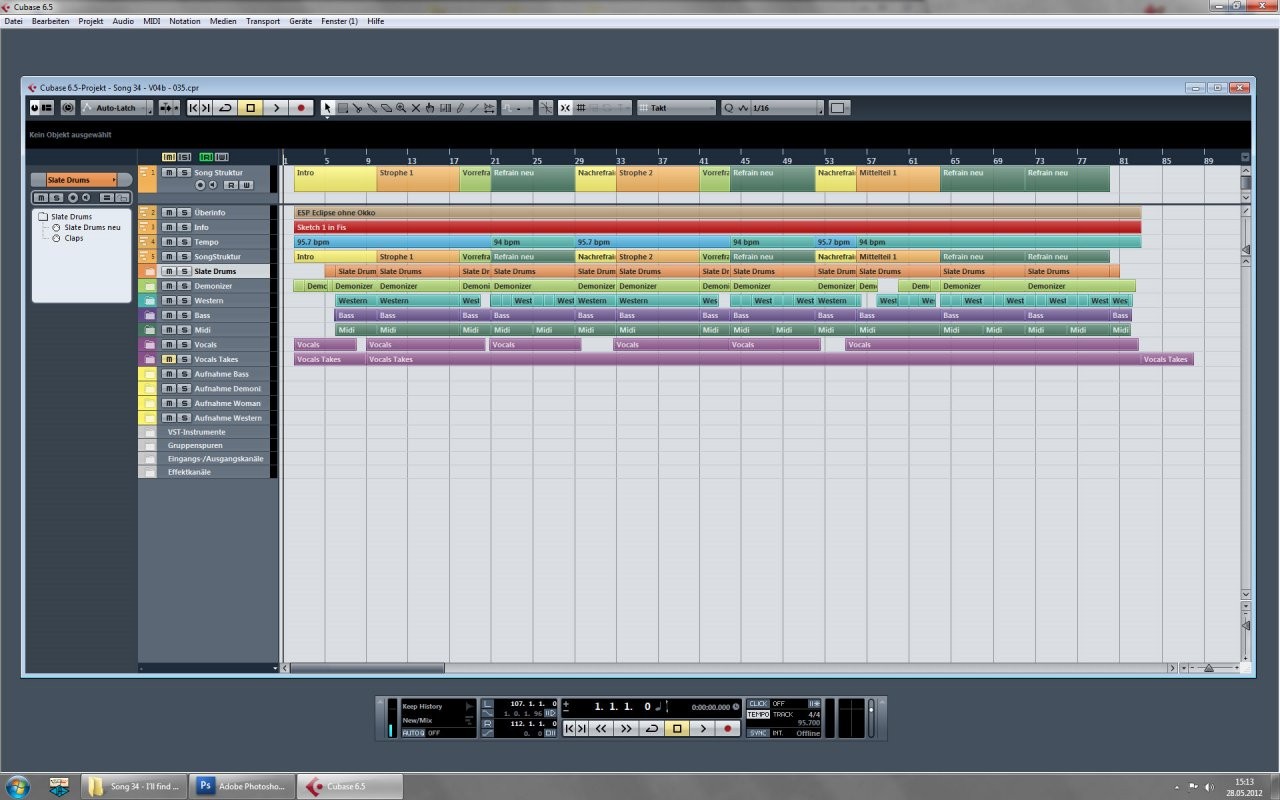Select the Split scissors tool

click(x=357, y=108)
